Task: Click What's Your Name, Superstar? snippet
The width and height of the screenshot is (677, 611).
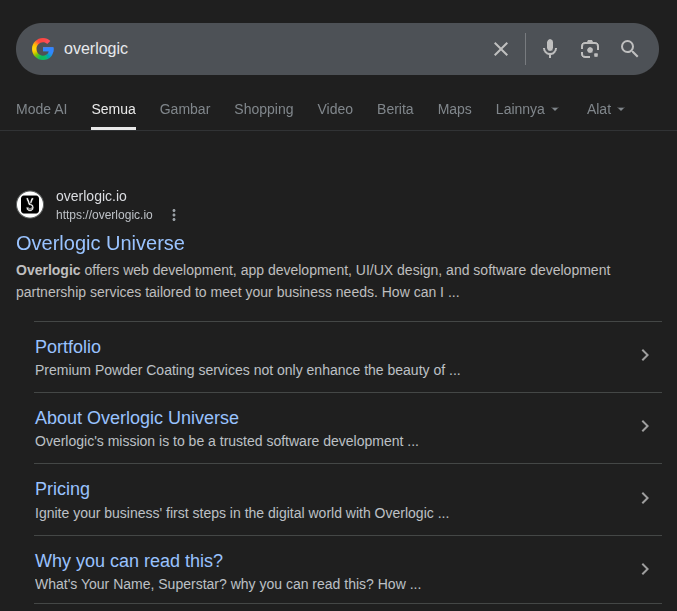Action: tap(228, 584)
